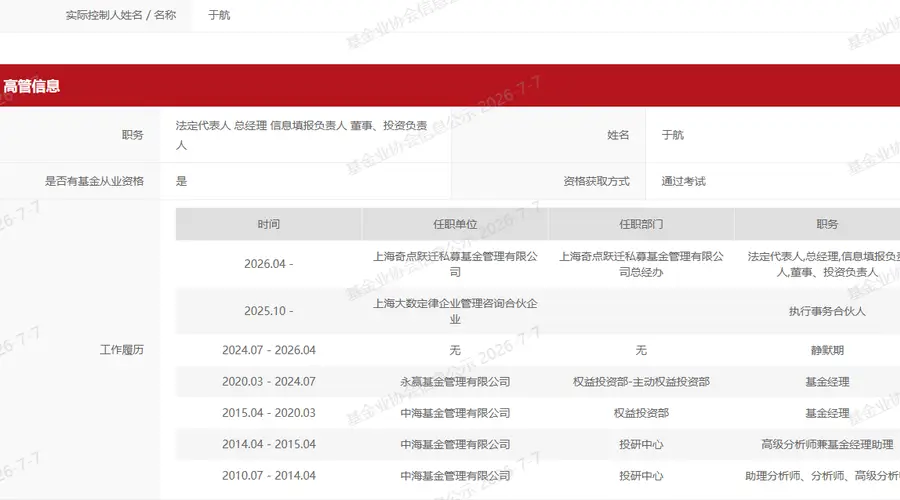Click the executive name 于航 beside 姓名
The image size is (900, 500).
tap(672, 135)
